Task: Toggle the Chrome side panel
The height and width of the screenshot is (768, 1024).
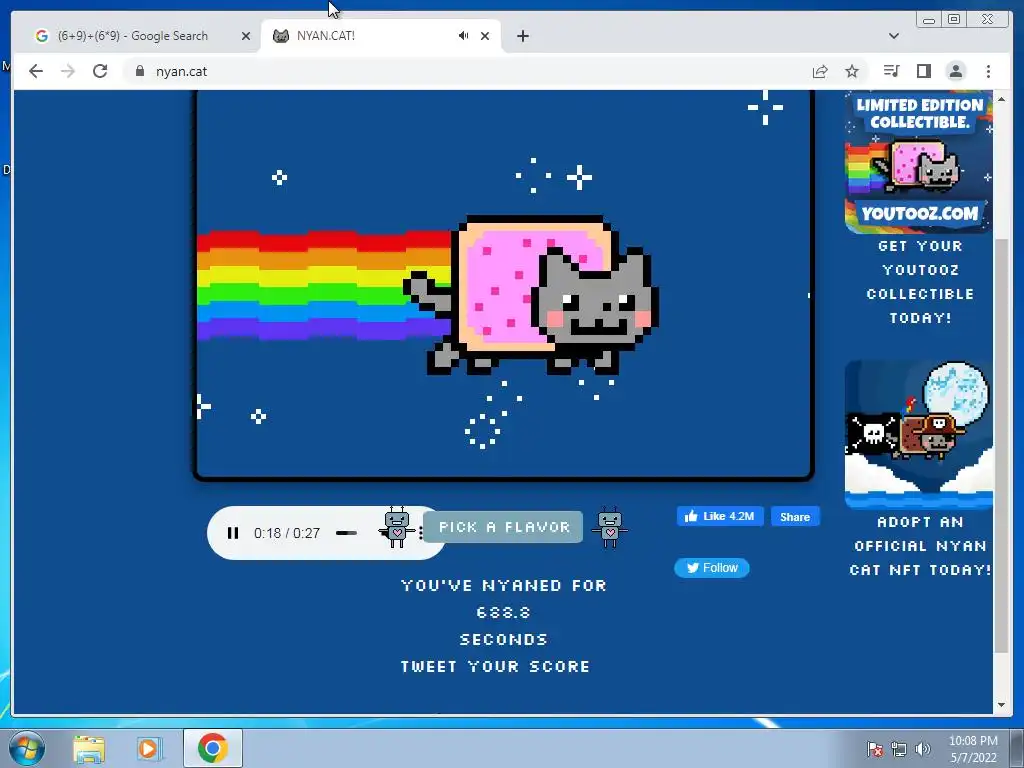Action: tap(923, 71)
